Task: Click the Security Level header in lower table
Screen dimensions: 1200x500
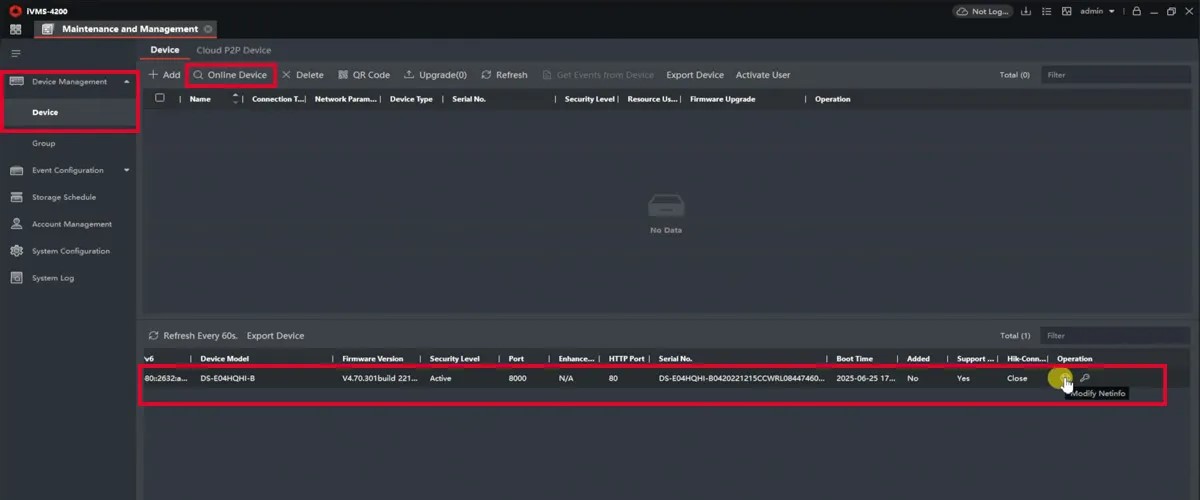Action: (455, 359)
